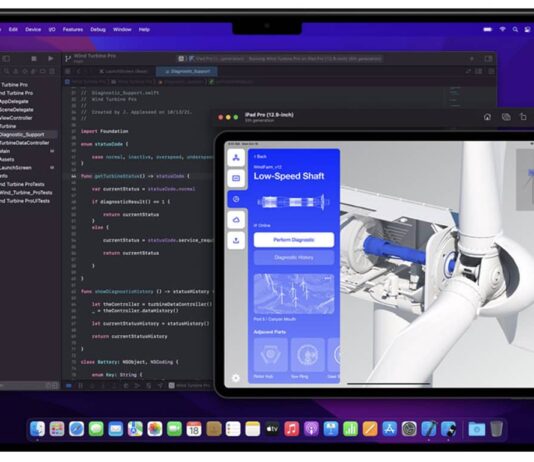The height and width of the screenshot is (462, 534).
Task: Open Apple TV app from the Dock
Action: pyautogui.click(x=272, y=429)
